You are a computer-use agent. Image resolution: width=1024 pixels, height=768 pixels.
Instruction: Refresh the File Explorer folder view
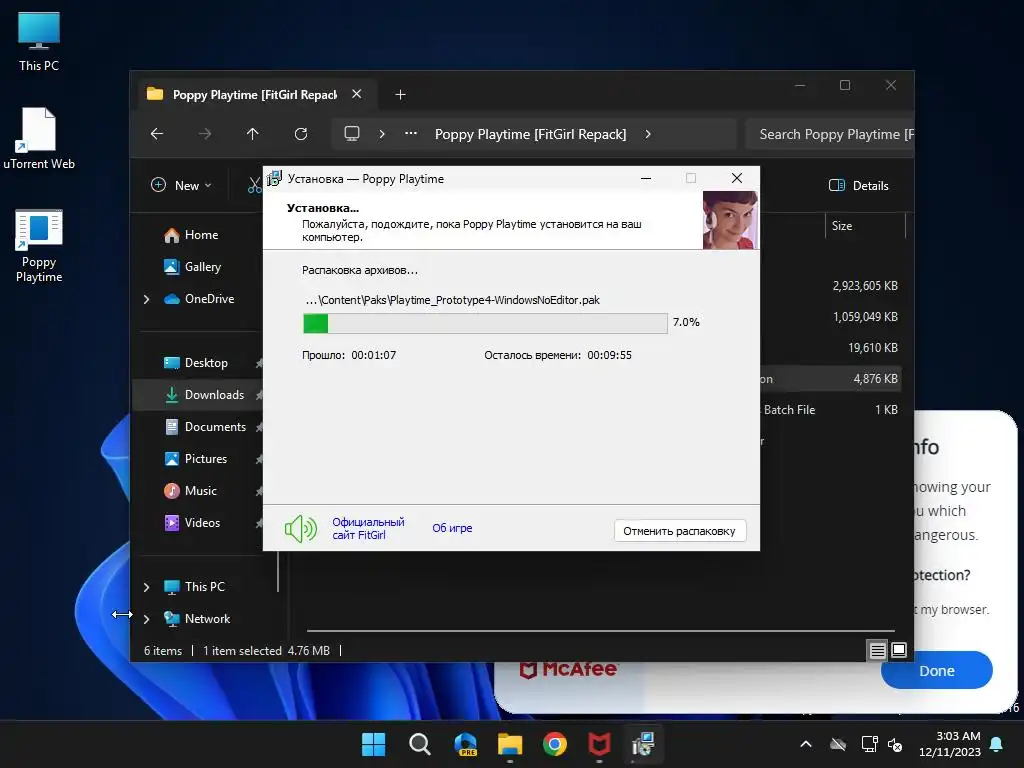point(300,134)
